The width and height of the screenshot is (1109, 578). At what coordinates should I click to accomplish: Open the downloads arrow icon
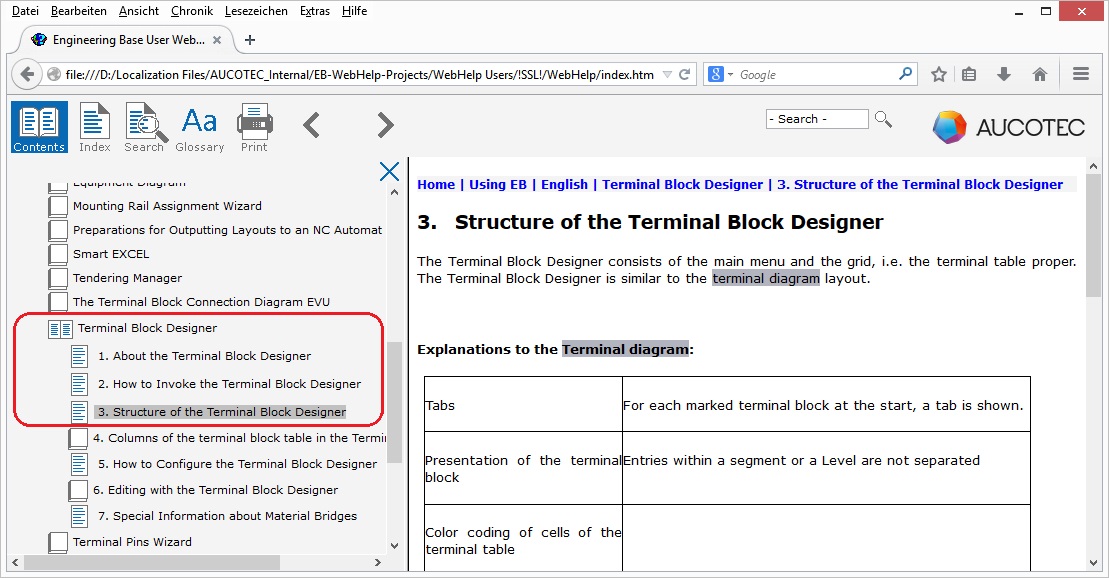coord(1004,74)
